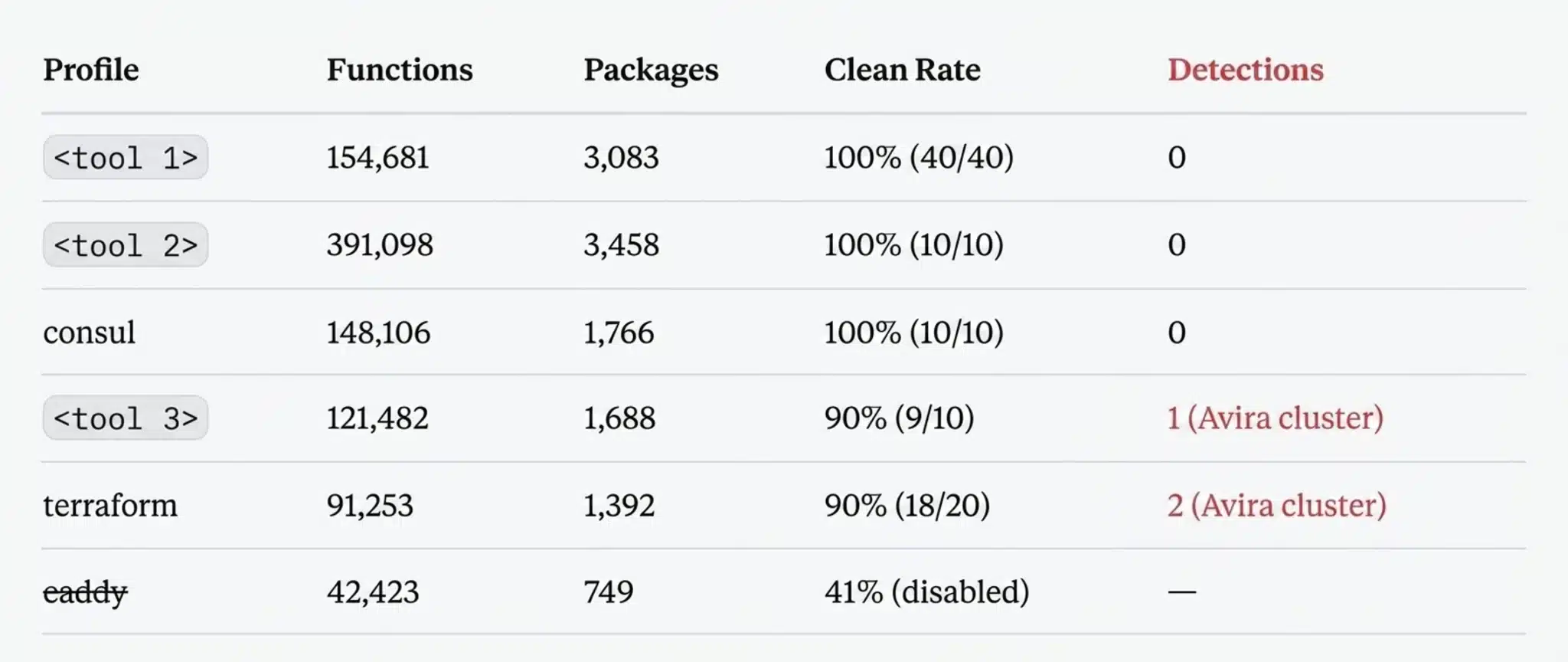This screenshot has width=1568, height=662.
Task: Click the 41% (disabled) clean rate
Action: pyautogui.click(x=926, y=592)
